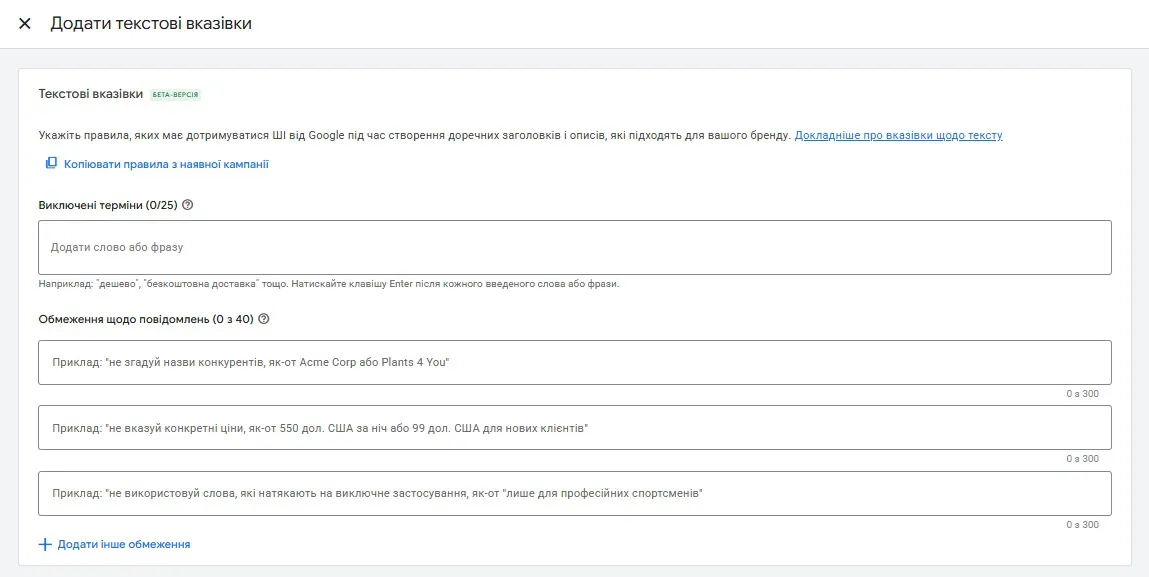Focus the restriction field about професійних спортсменів
1149x577 pixels.
[574, 493]
